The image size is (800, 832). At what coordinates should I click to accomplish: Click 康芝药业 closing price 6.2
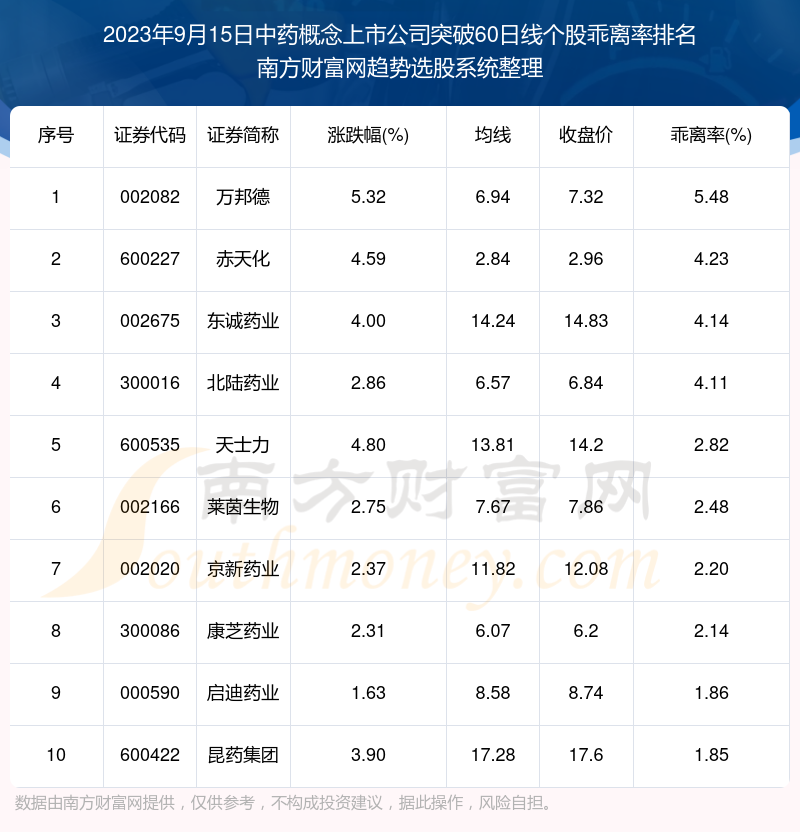pyautogui.click(x=586, y=631)
